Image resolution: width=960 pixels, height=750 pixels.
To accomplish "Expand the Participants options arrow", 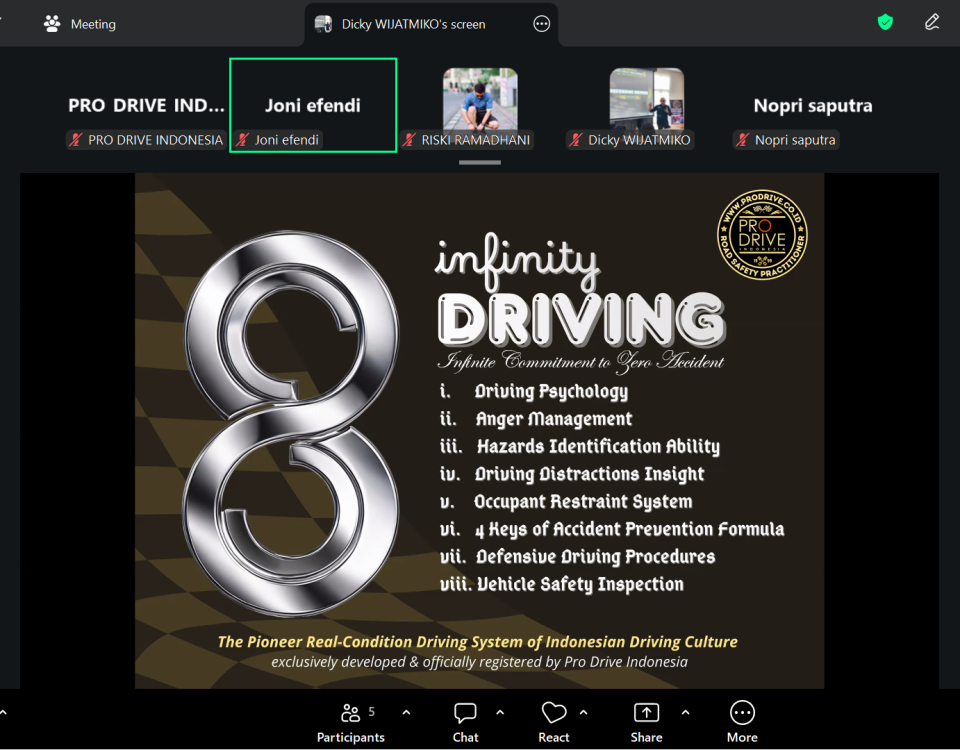I will (x=407, y=712).
